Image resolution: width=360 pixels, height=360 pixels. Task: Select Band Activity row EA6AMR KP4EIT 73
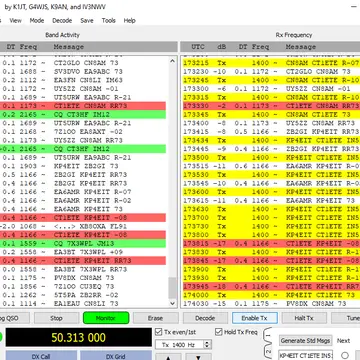(83, 209)
